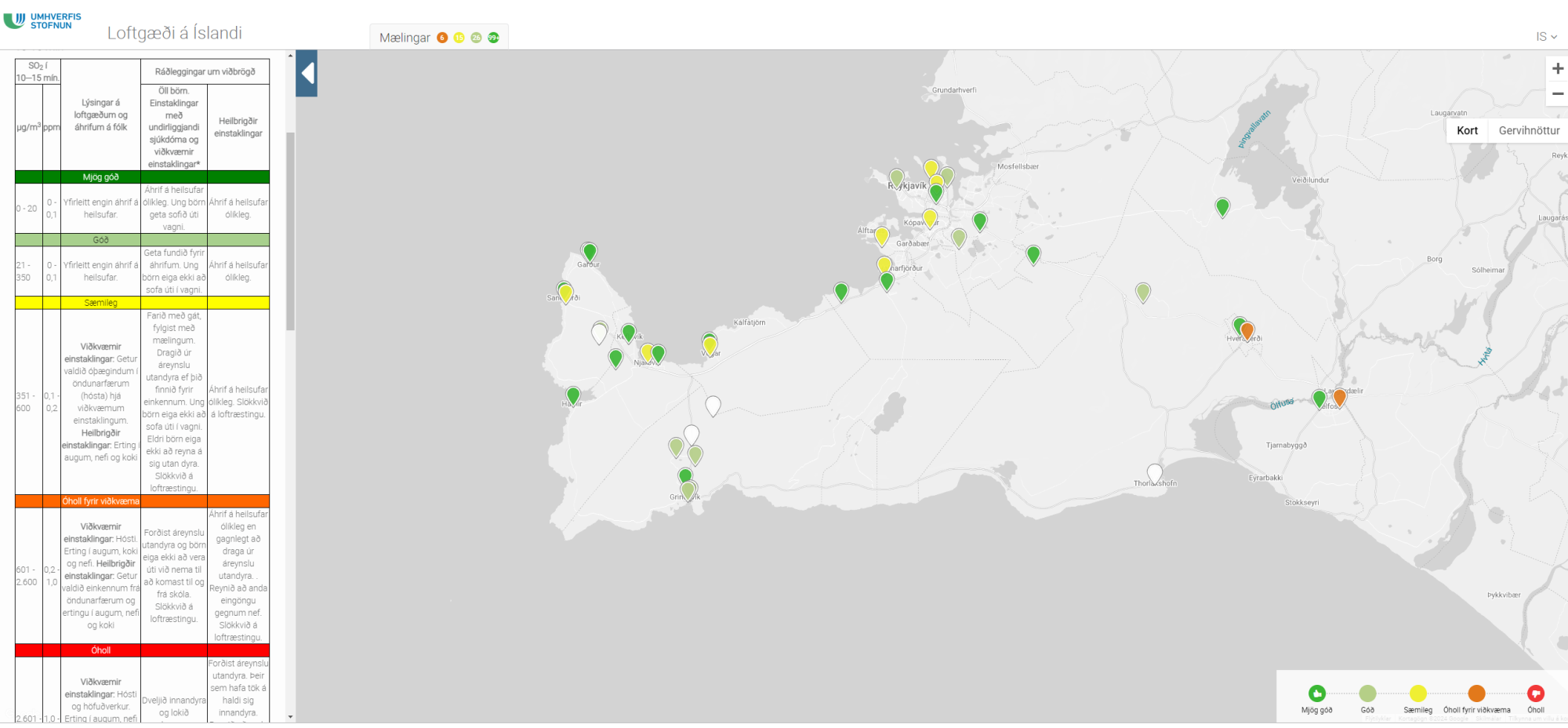Viewport: 1568px width, 728px height.
Task: Click the yellow Sæmileg legend circle
Action: click(1418, 693)
